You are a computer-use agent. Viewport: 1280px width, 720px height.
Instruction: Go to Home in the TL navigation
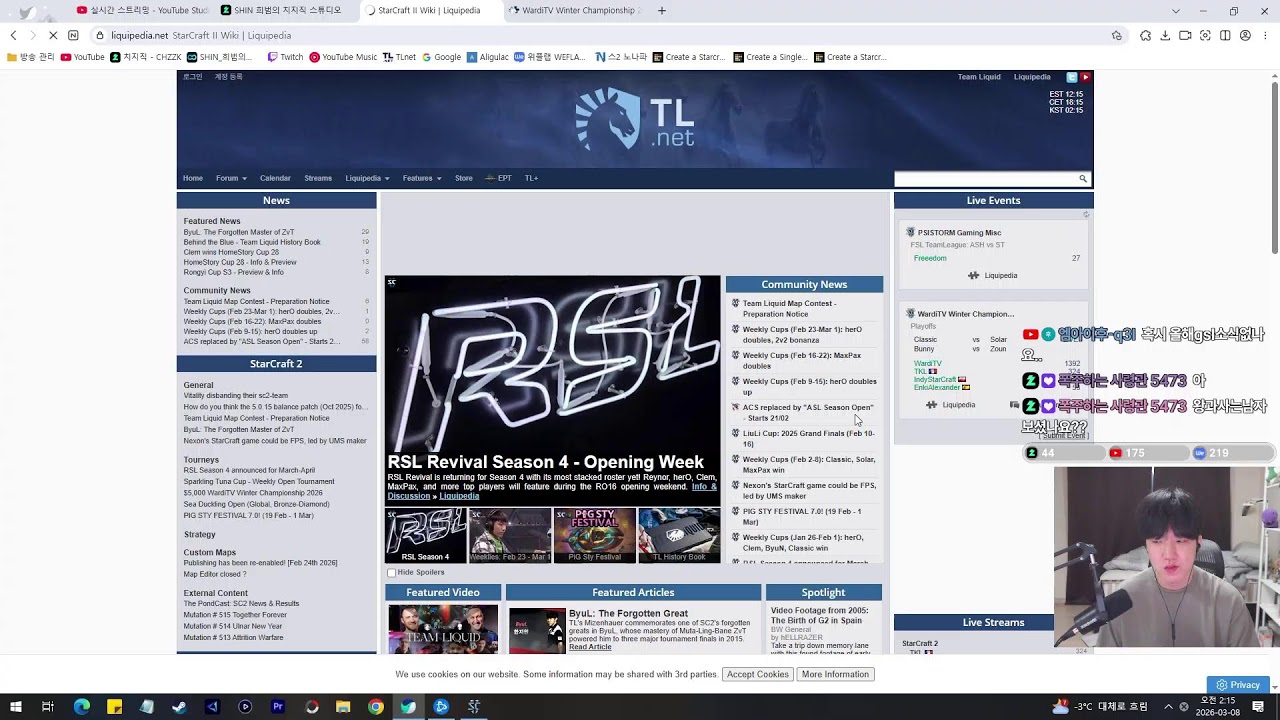193,178
